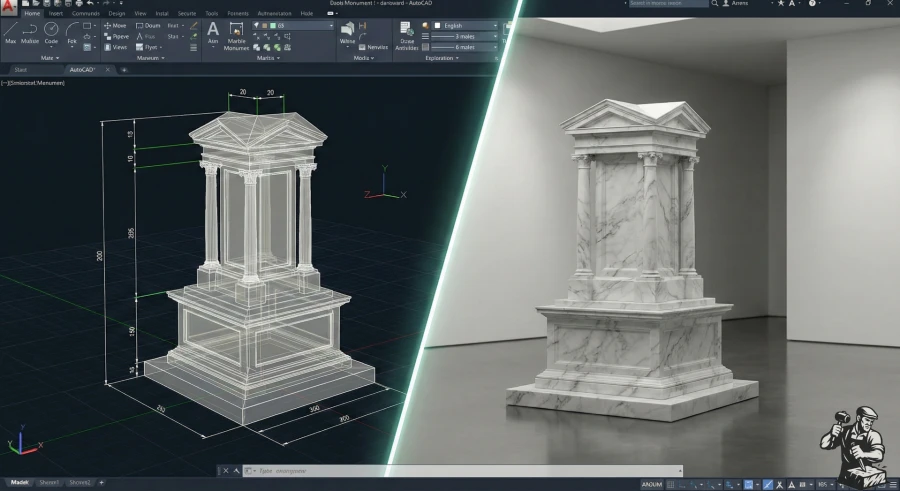The width and height of the screenshot is (900, 491).
Task: Click the Pipeve tool
Action: (115, 36)
